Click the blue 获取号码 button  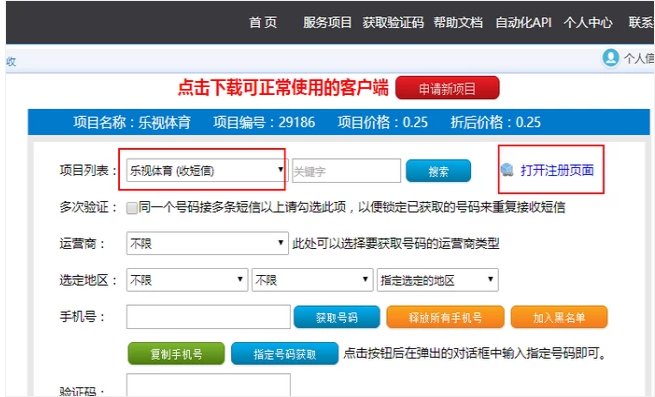337,317
